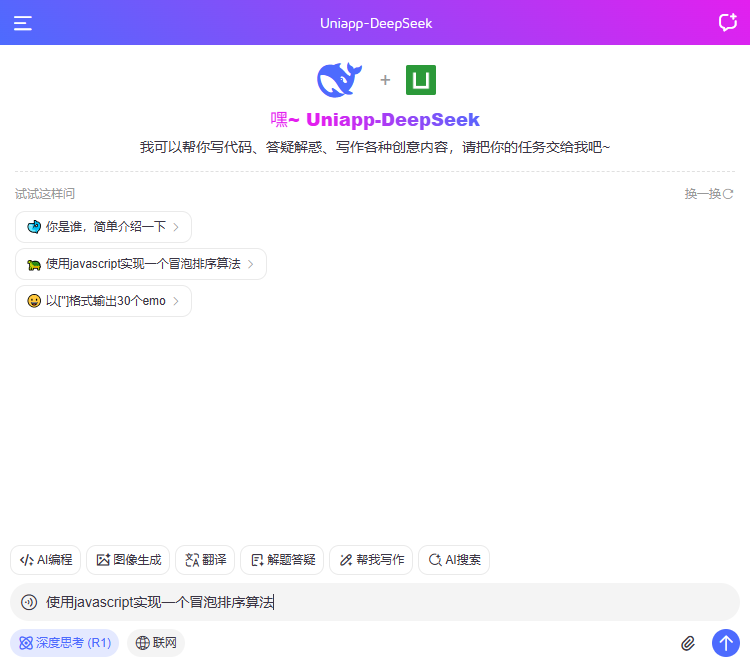The image size is (750, 667).
Task: Click the voice input icon in message box
Action: point(29,602)
